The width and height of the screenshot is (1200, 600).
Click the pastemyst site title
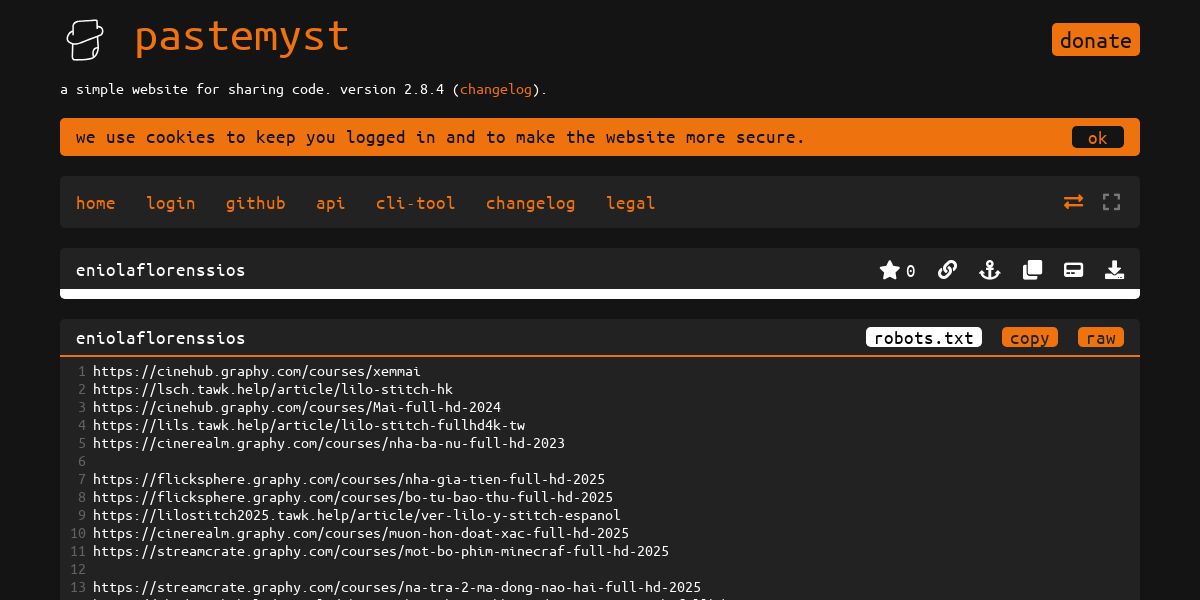pyautogui.click(x=242, y=38)
